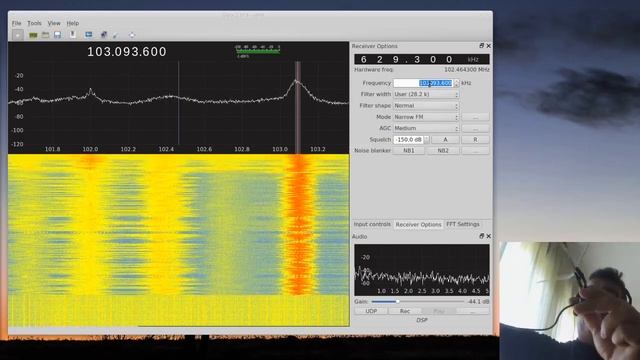Click the white document toolbar icon after the floppy
The image size is (640, 360).
[72, 35]
